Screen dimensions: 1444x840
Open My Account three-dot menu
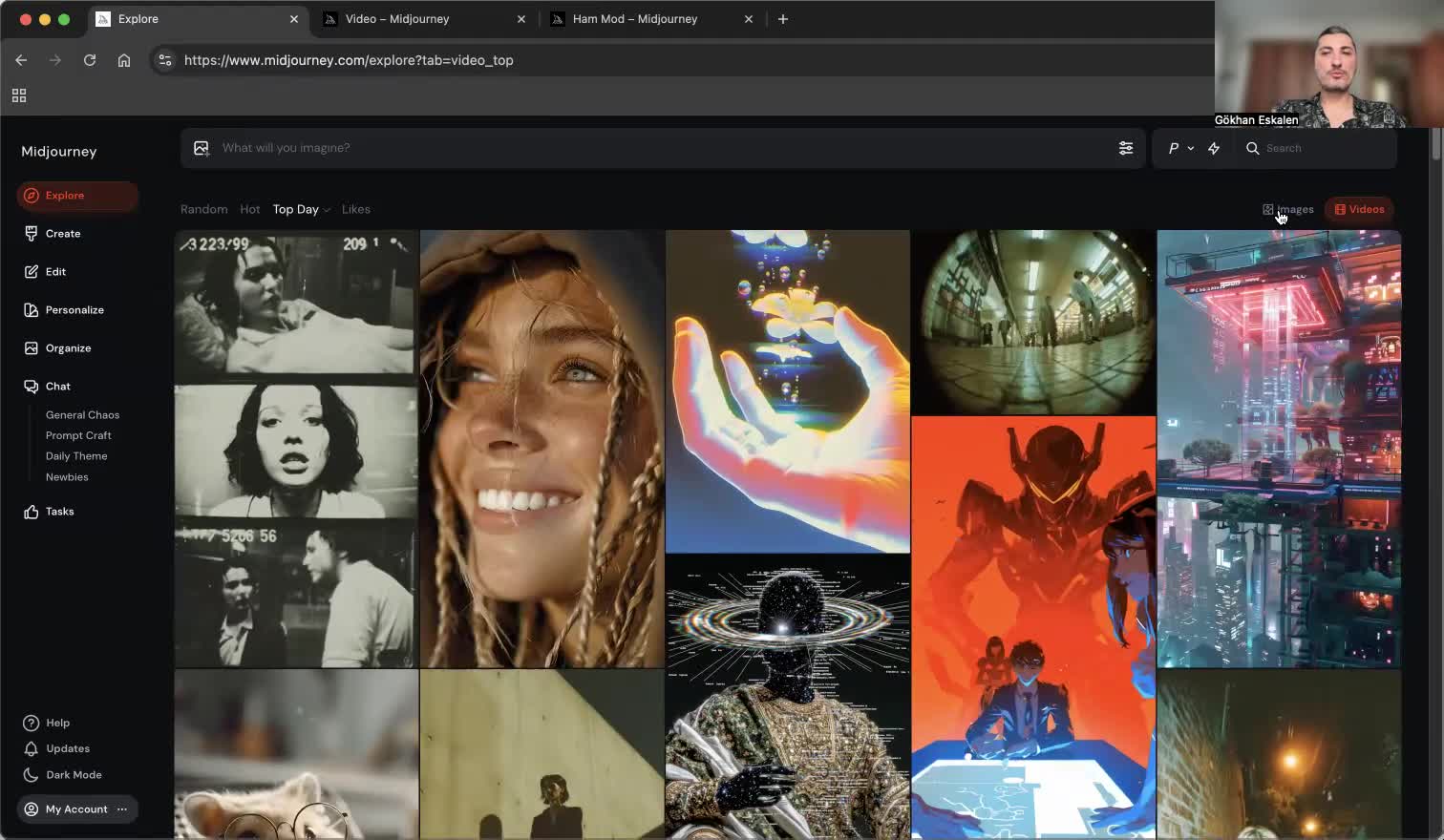click(122, 809)
